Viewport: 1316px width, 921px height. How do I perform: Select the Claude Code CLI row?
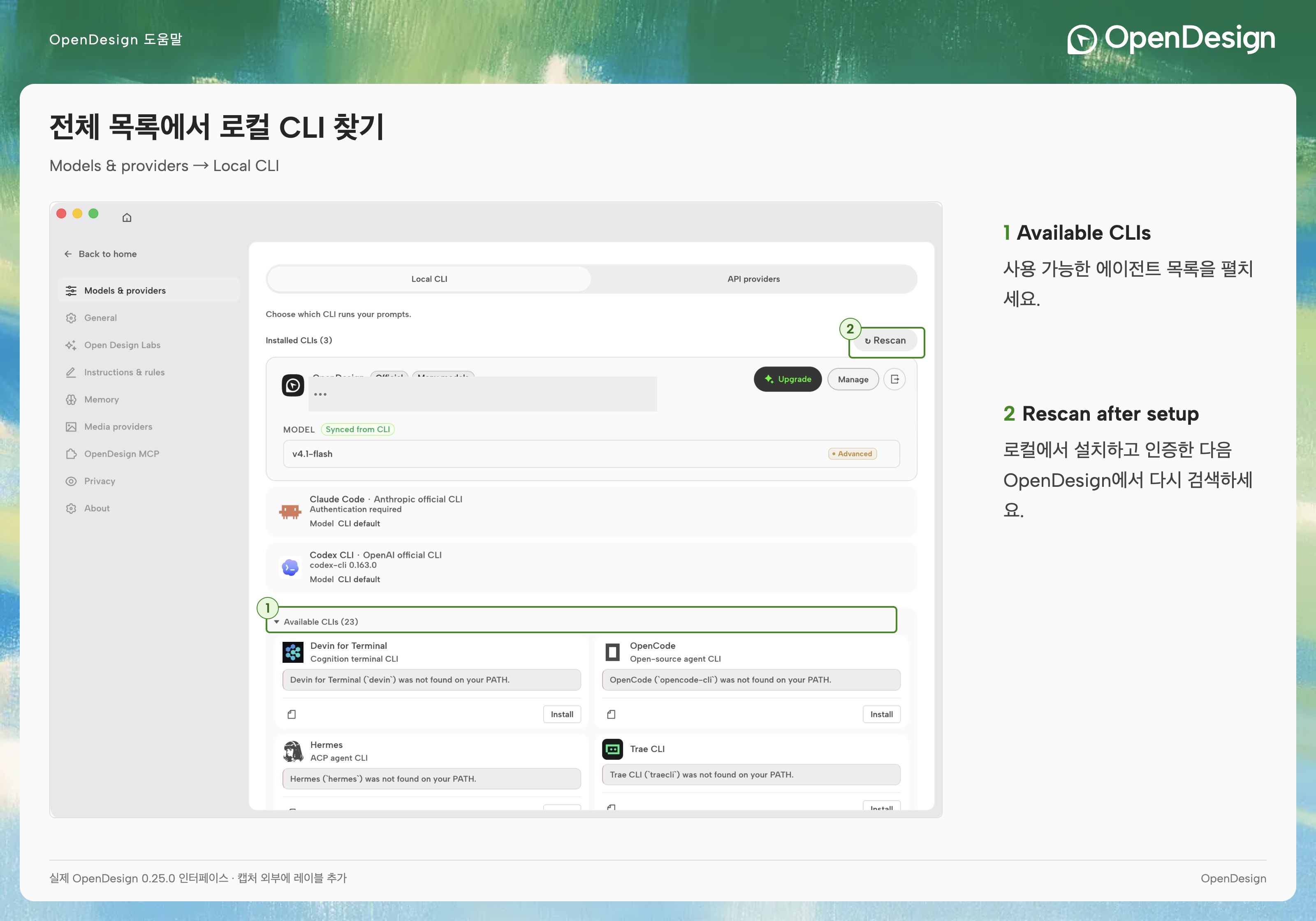591,511
